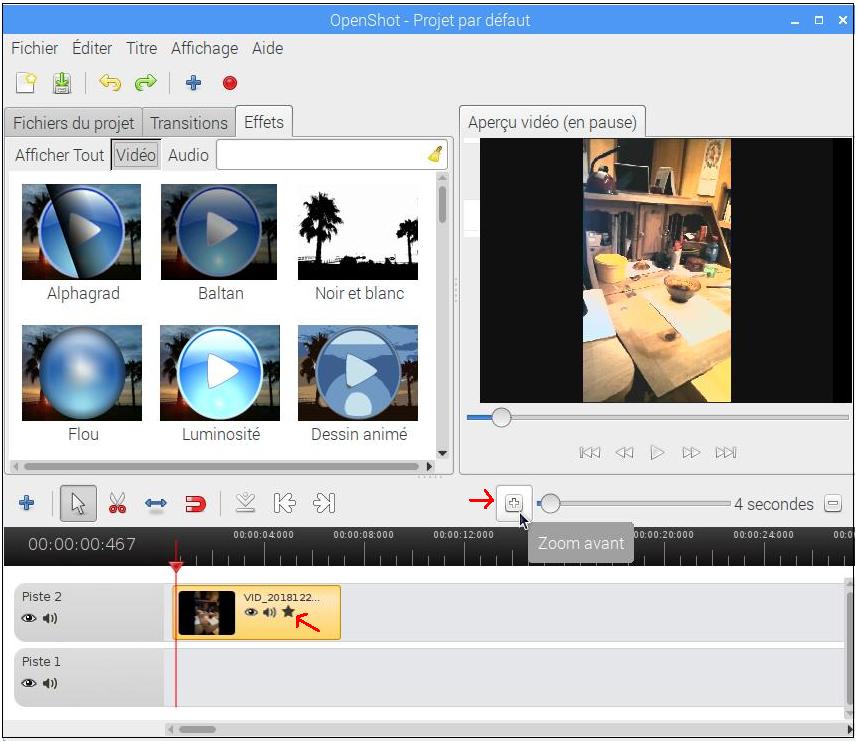Click the timeline zoom slider handle
This screenshot has height=742, width=858.
point(550,503)
